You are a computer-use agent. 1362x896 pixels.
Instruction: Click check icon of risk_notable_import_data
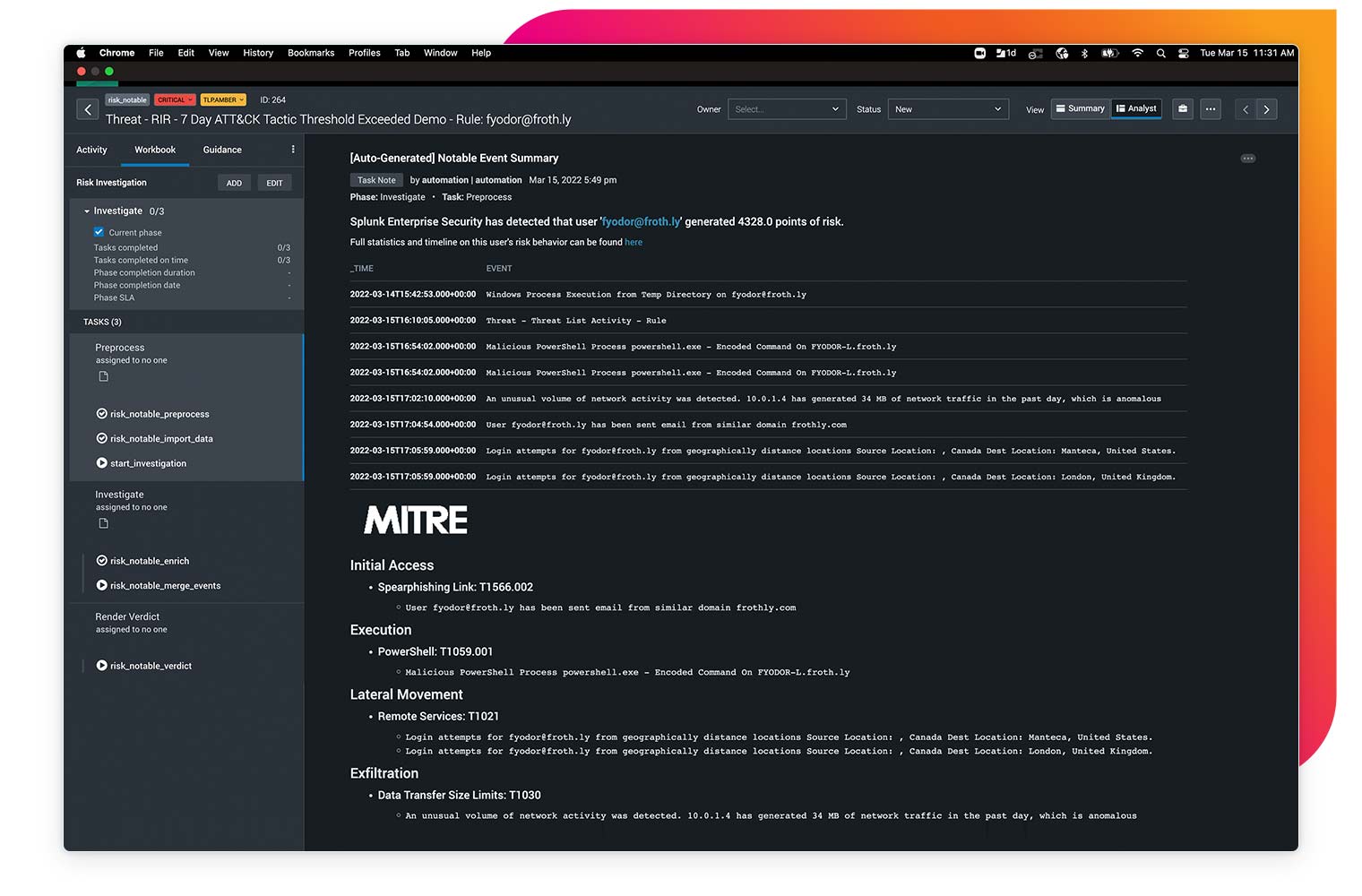(101, 438)
